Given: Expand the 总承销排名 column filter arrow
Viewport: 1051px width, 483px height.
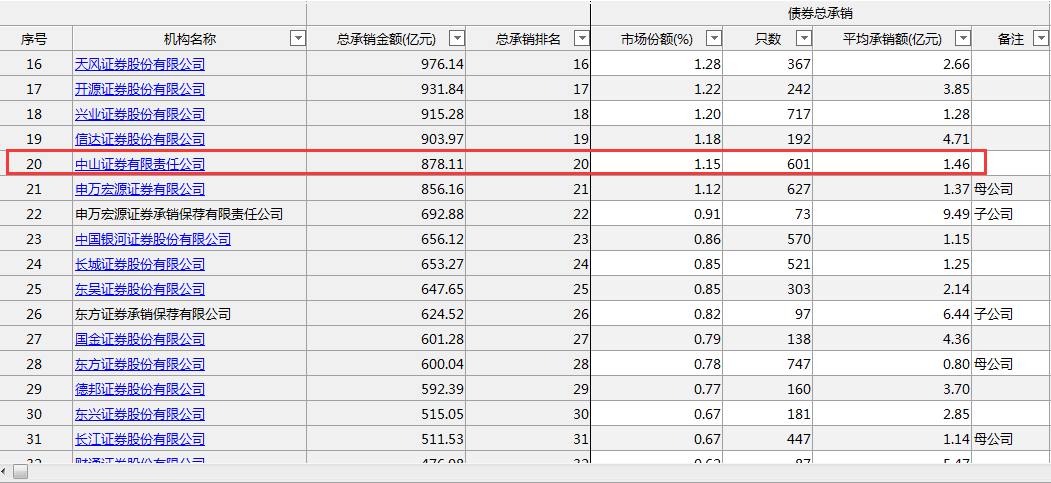Looking at the screenshot, I should (x=581, y=39).
